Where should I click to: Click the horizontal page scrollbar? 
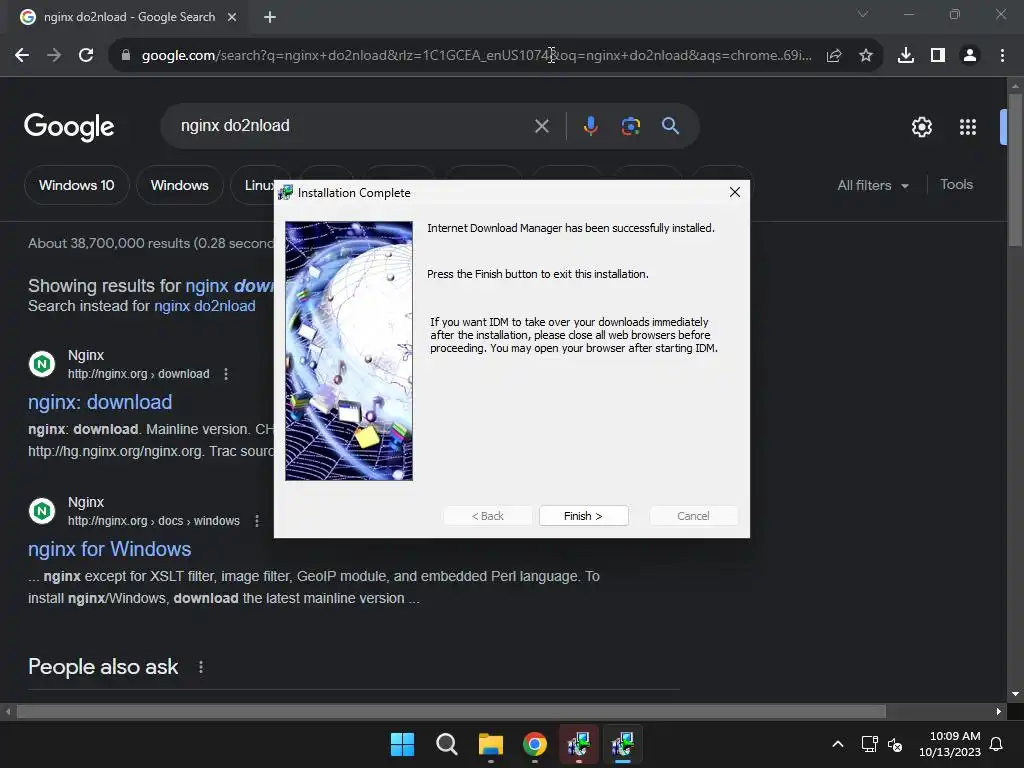pos(451,711)
